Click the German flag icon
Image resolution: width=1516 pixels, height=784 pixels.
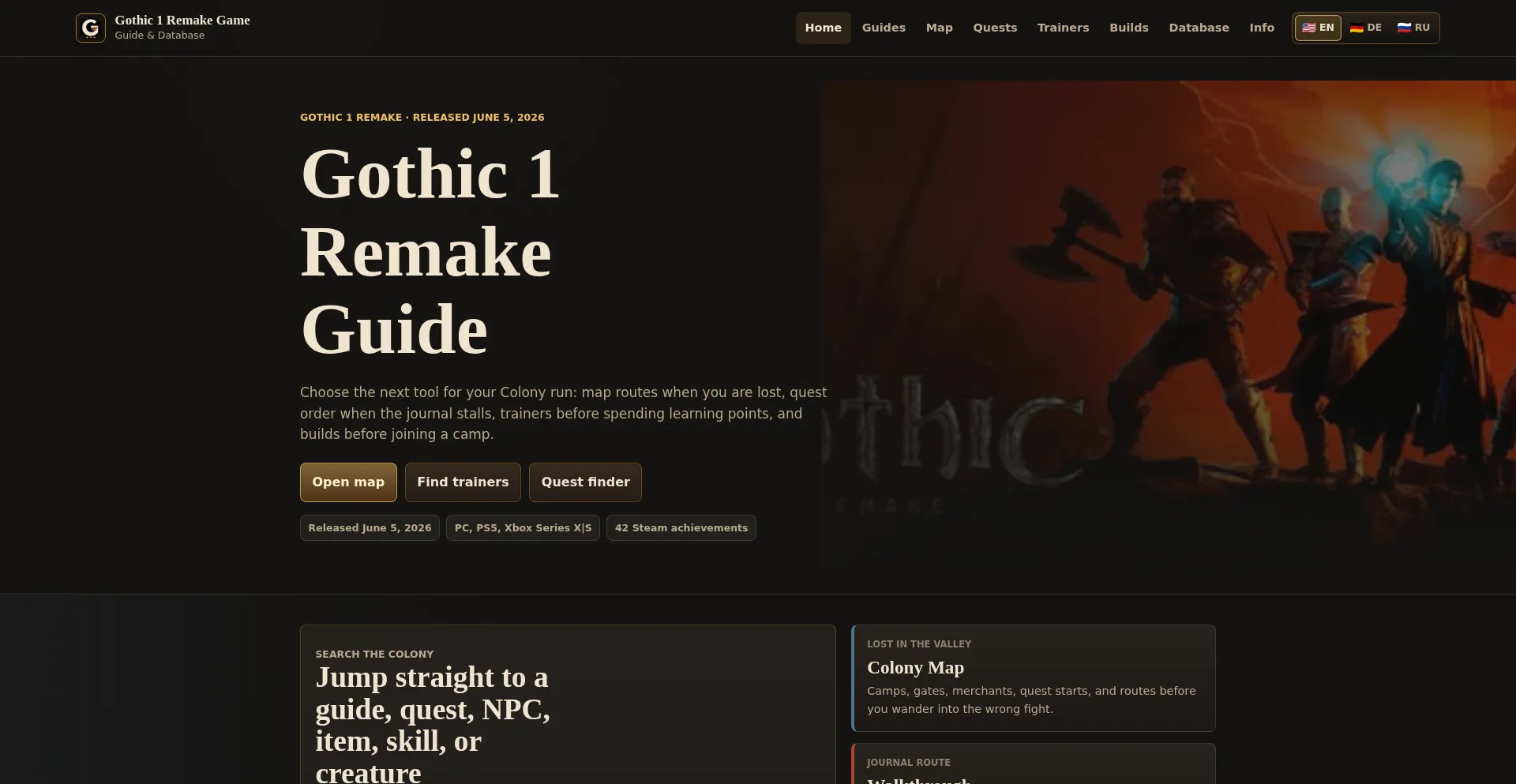(1357, 28)
